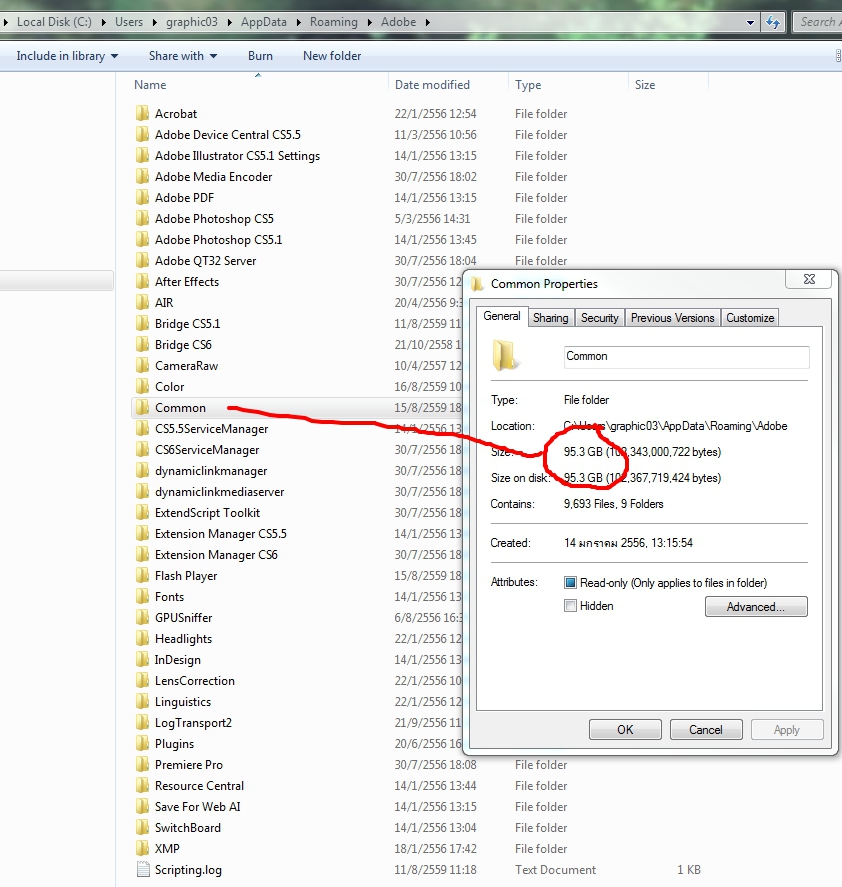This screenshot has height=887, width=842.
Task: Select the LogTransport2 folder name
Action: click(x=194, y=722)
